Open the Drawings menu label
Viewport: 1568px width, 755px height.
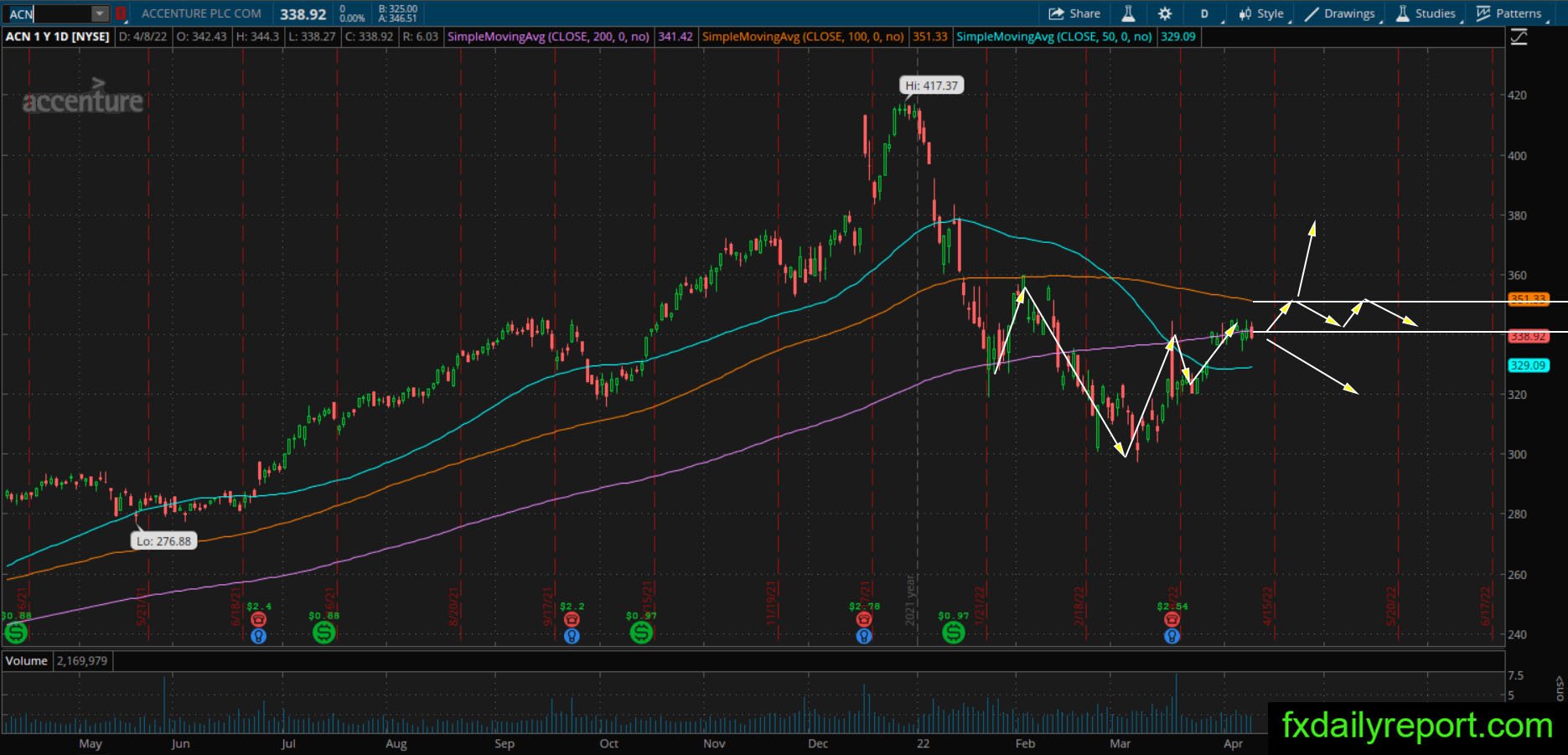point(1349,13)
